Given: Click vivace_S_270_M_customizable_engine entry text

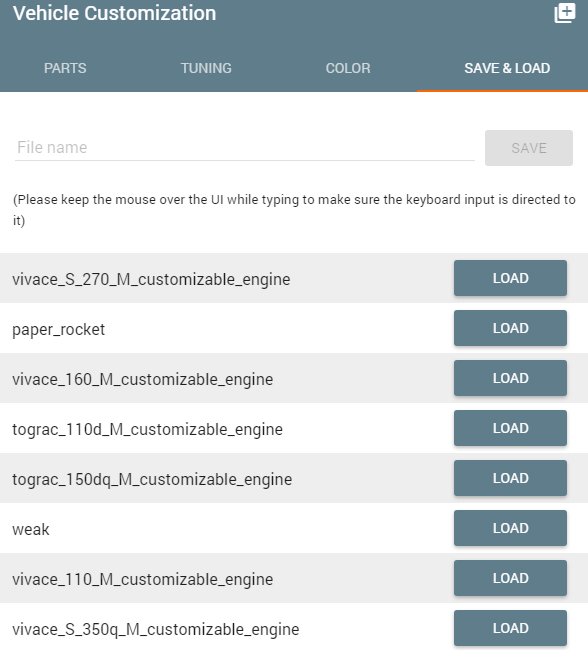Looking at the screenshot, I should point(151,280).
